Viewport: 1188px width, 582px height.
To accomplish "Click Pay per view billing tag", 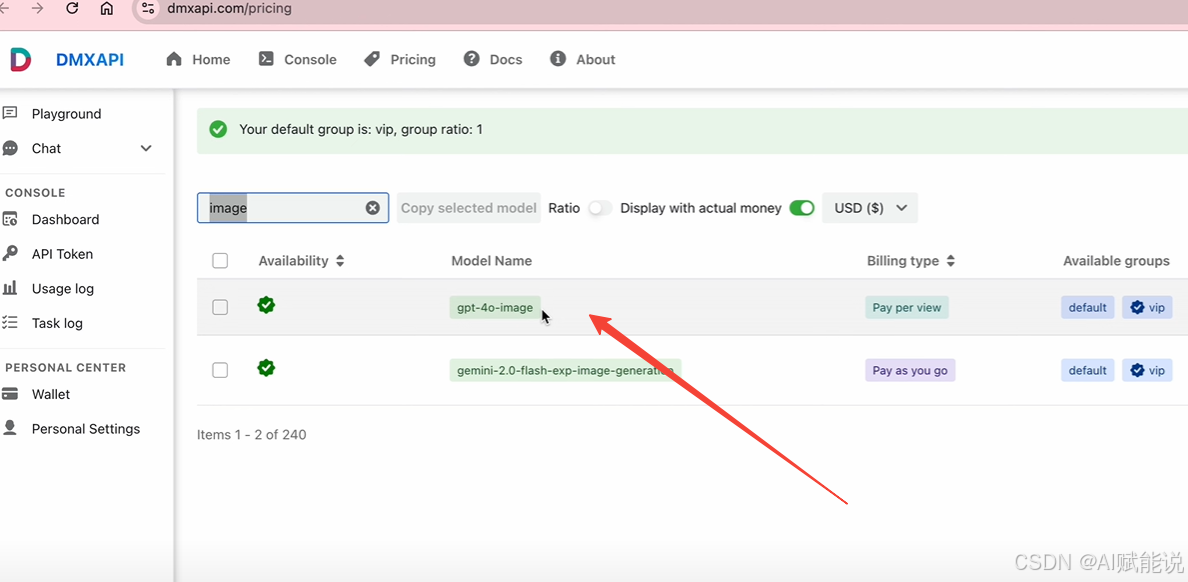I will [907, 307].
